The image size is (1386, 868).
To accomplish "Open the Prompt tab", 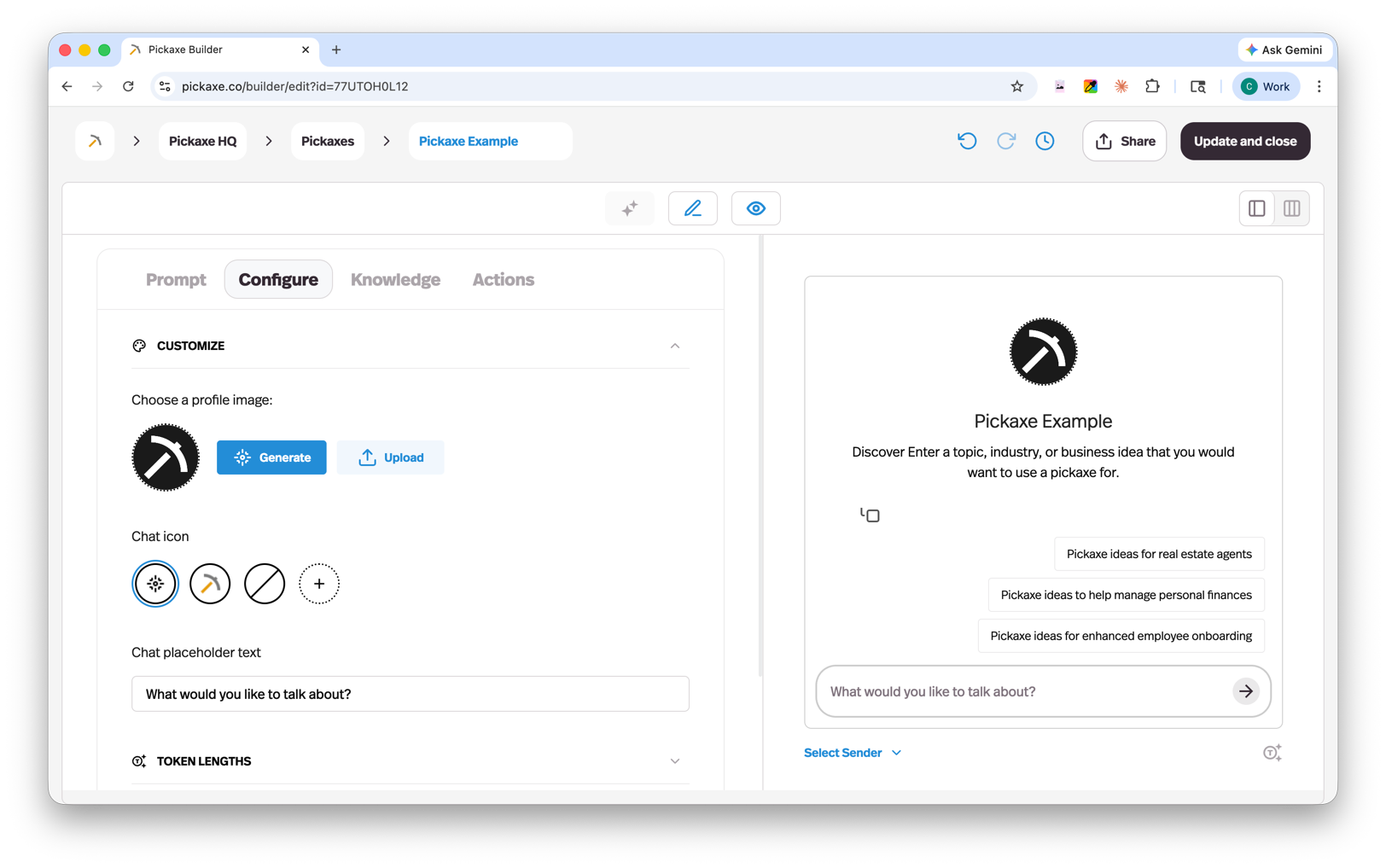I will (x=176, y=279).
